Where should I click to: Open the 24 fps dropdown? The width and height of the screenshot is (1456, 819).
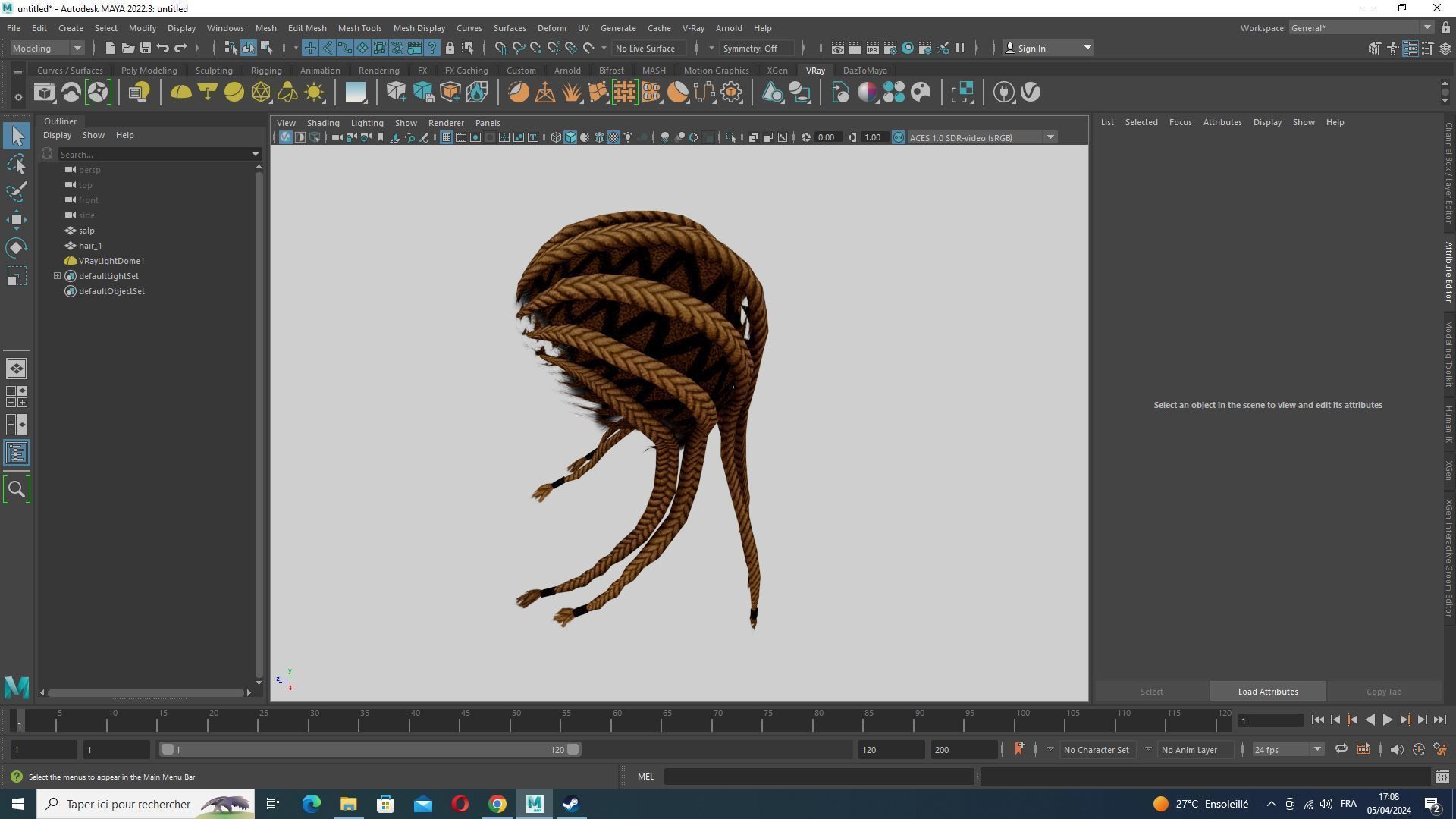point(1287,749)
